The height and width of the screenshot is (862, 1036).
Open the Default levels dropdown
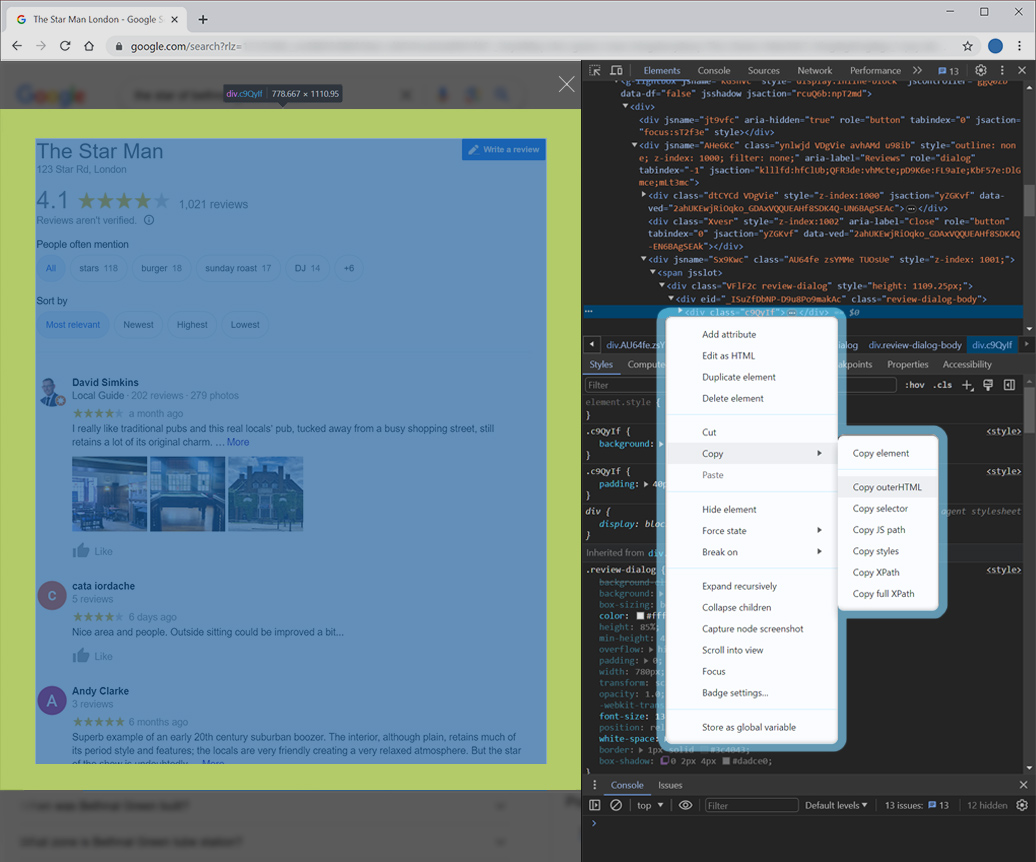[x=836, y=805]
